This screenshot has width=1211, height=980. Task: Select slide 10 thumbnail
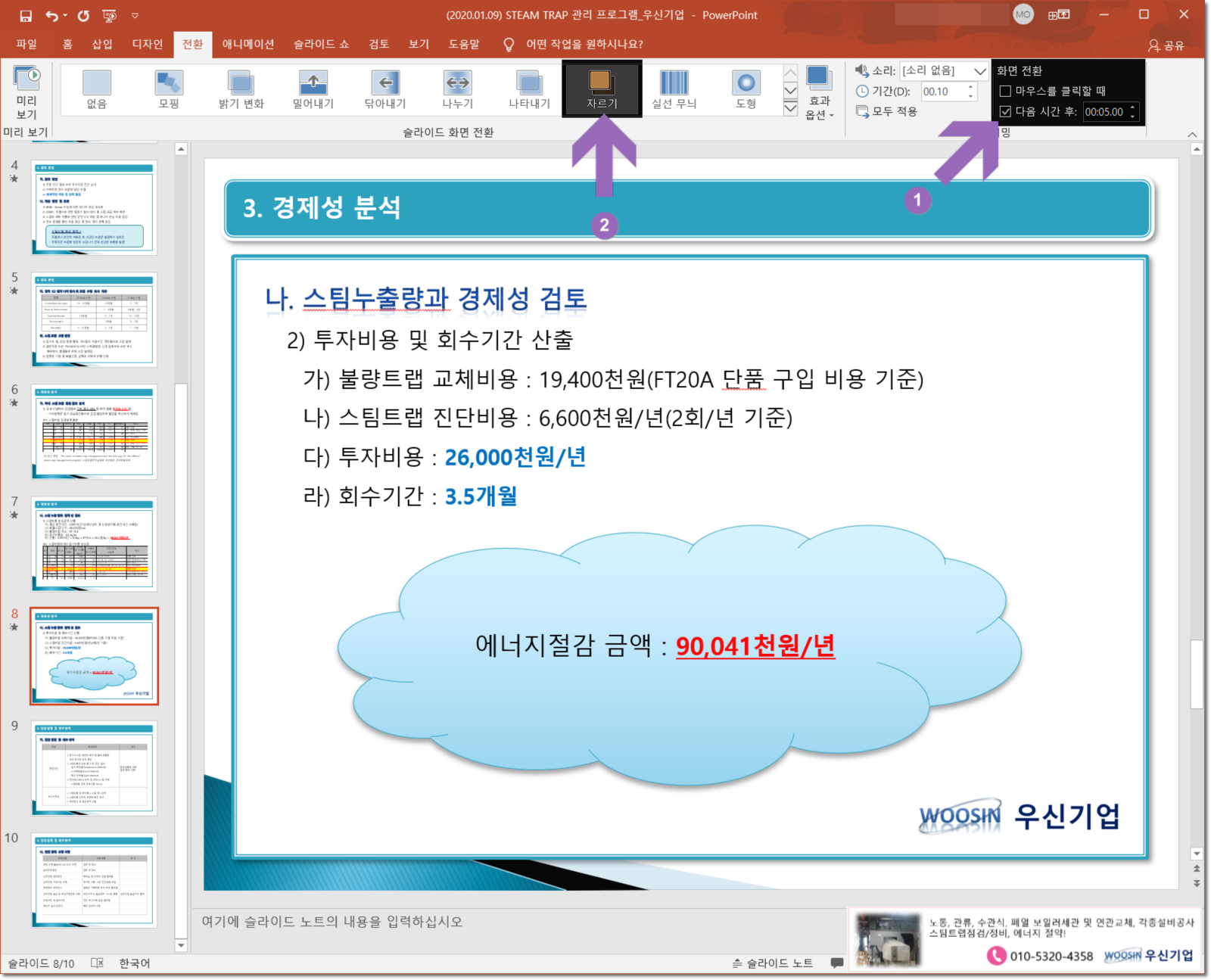(x=94, y=880)
